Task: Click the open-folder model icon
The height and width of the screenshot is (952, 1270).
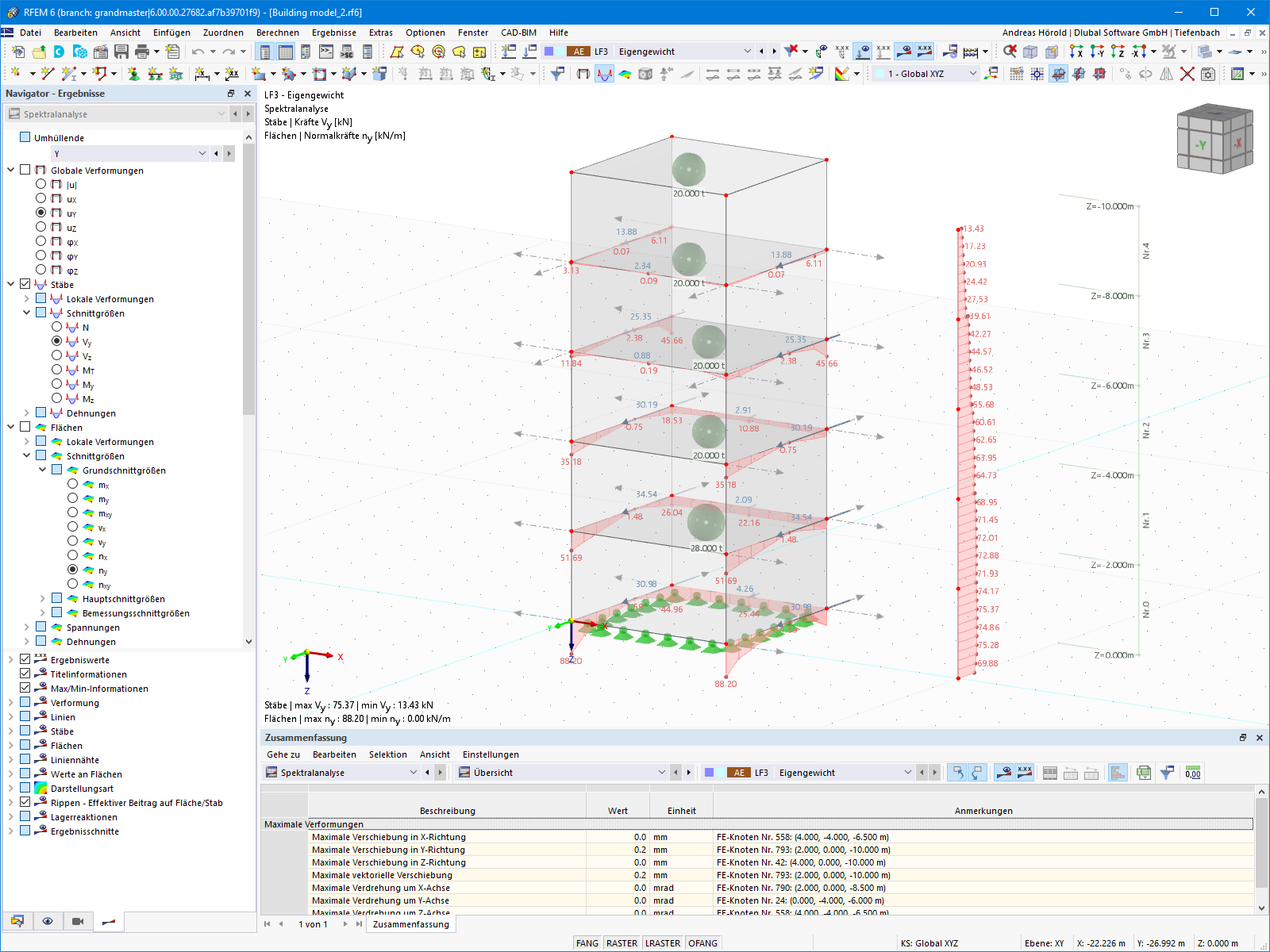Action: [39, 52]
